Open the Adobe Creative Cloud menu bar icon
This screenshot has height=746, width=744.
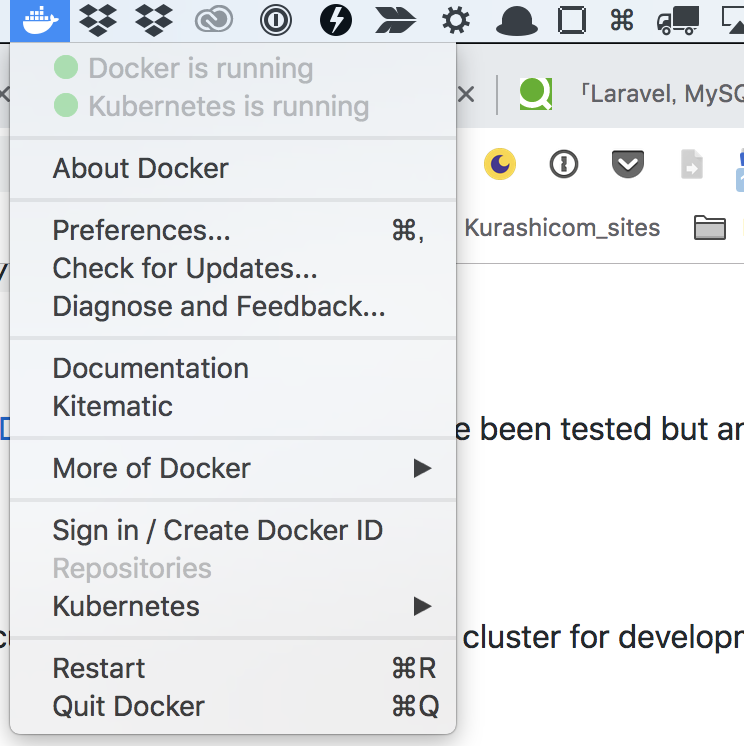[214, 20]
